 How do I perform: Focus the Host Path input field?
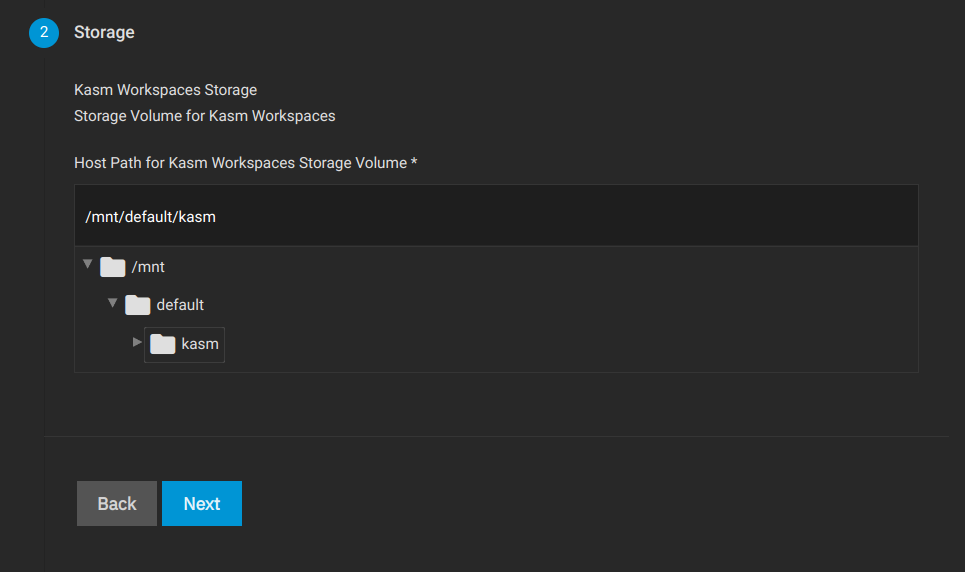pyautogui.click(x=496, y=216)
